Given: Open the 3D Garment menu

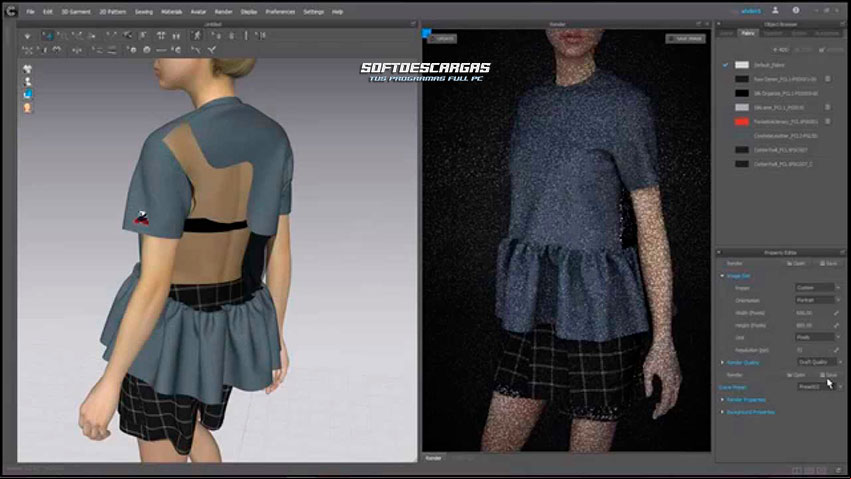Looking at the screenshot, I should [76, 11].
